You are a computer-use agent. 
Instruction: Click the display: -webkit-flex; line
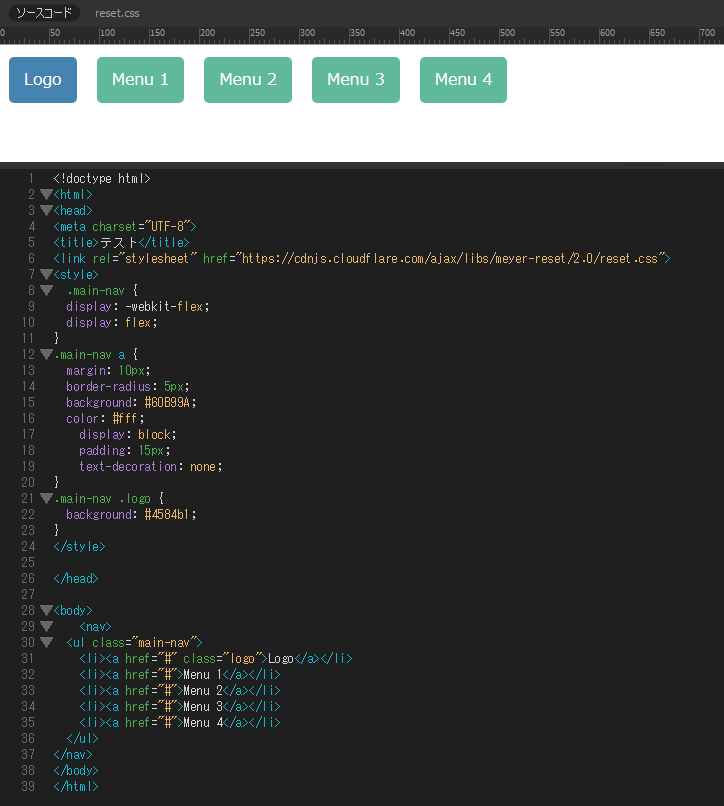(138, 306)
